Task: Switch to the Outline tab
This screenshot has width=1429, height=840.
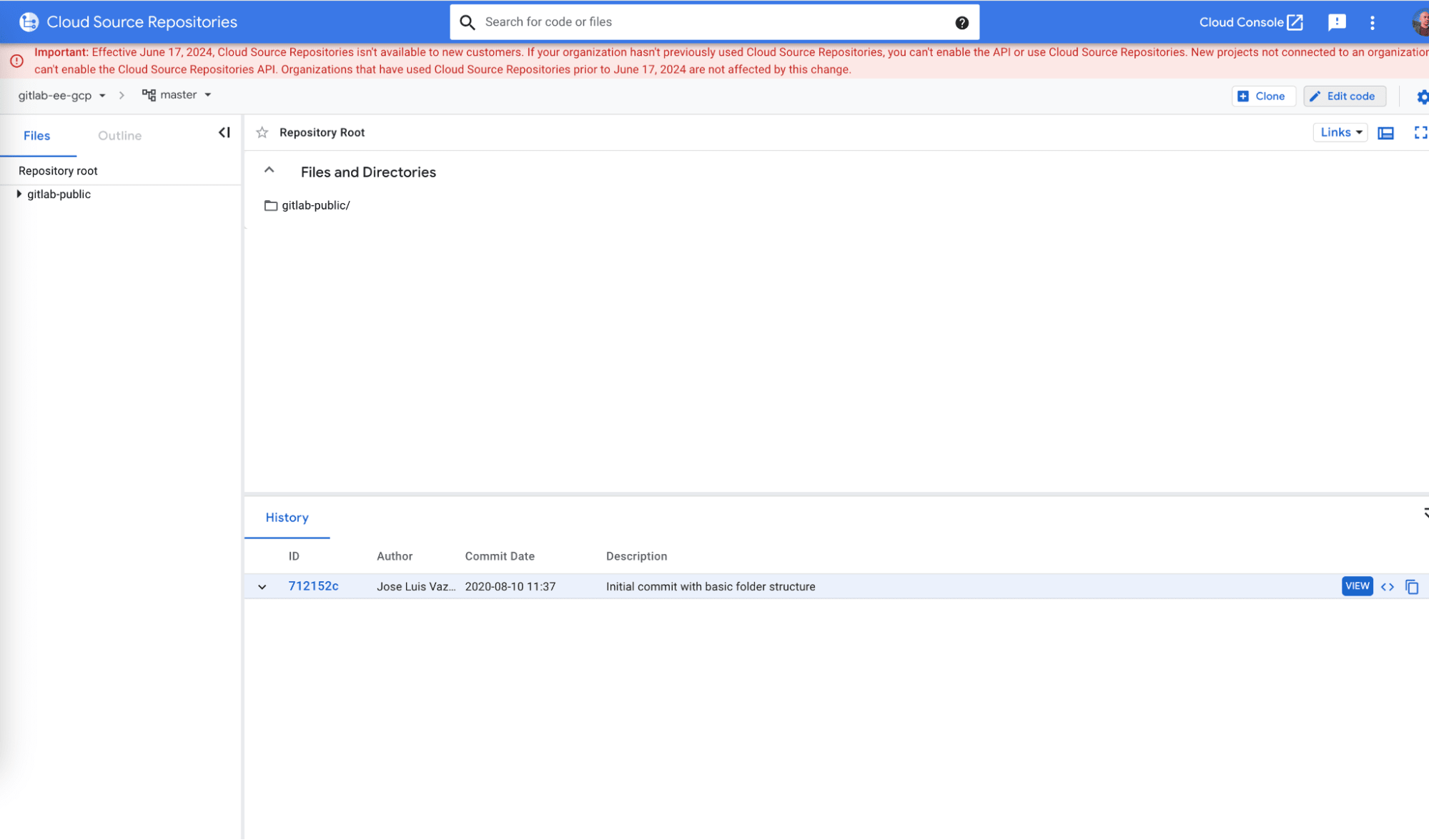Action: point(119,136)
